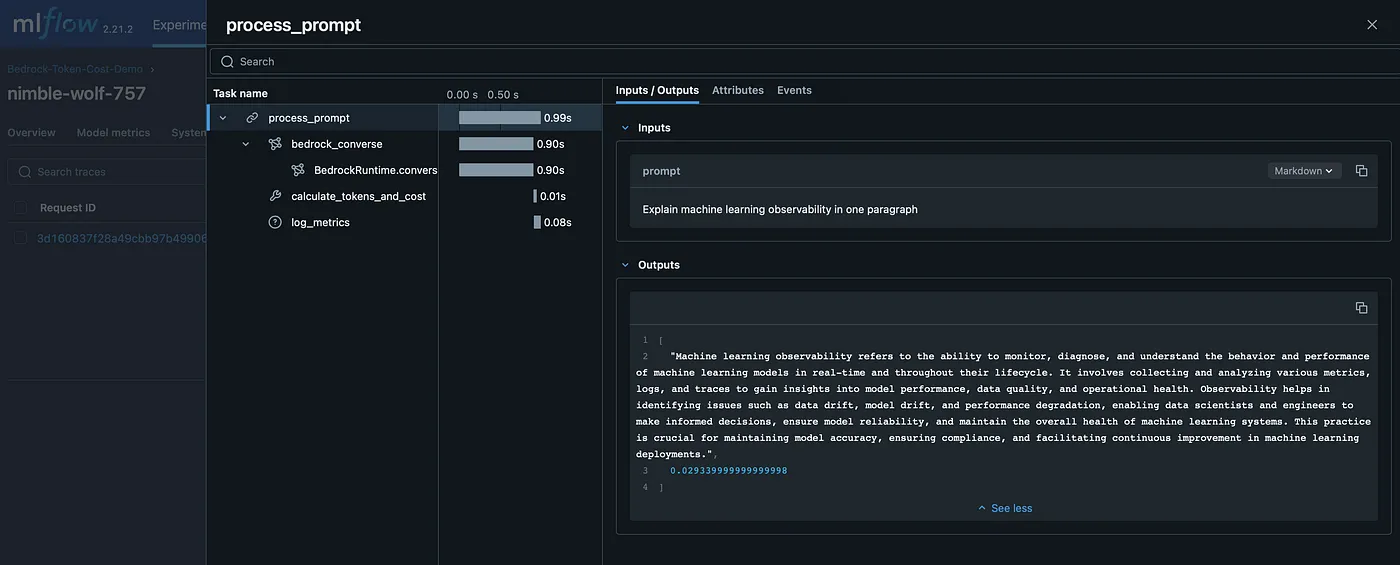Click the BedrockRuntime.converse 0.90s timeline bar
The width and height of the screenshot is (1400, 565).
496,170
